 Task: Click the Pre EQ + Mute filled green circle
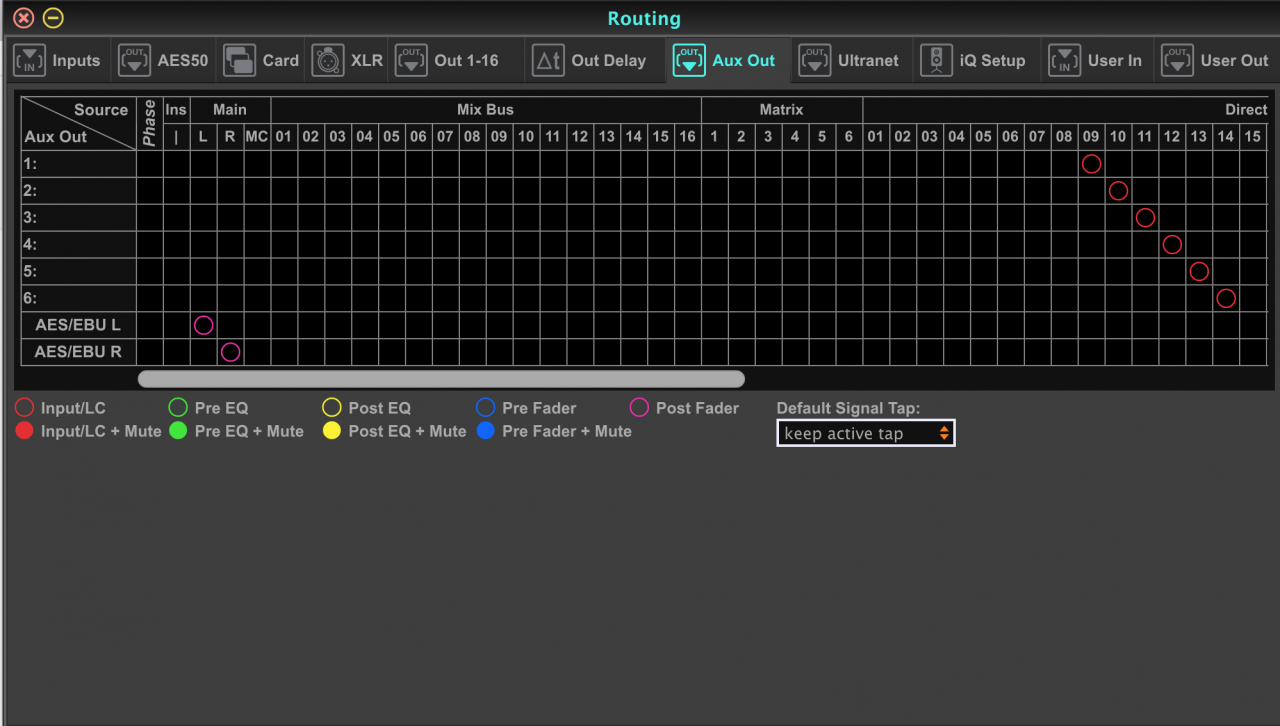(178, 431)
